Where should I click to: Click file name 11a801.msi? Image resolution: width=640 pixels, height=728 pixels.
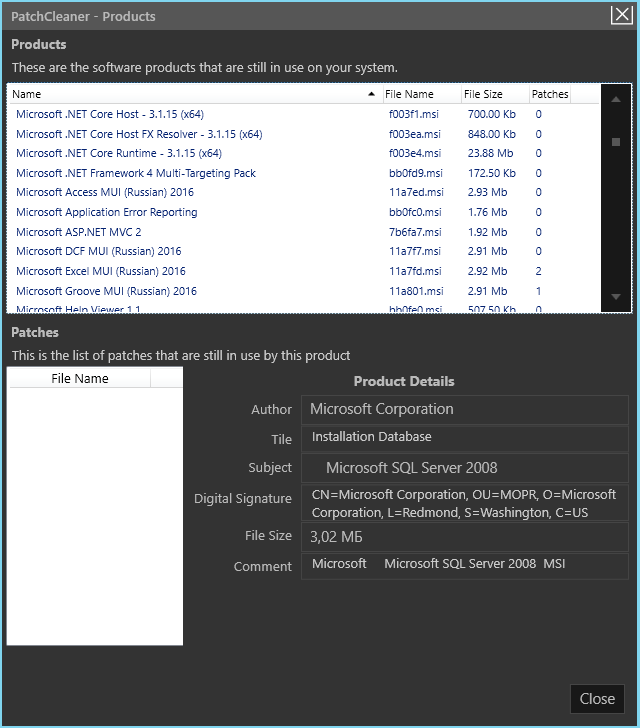(x=416, y=291)
